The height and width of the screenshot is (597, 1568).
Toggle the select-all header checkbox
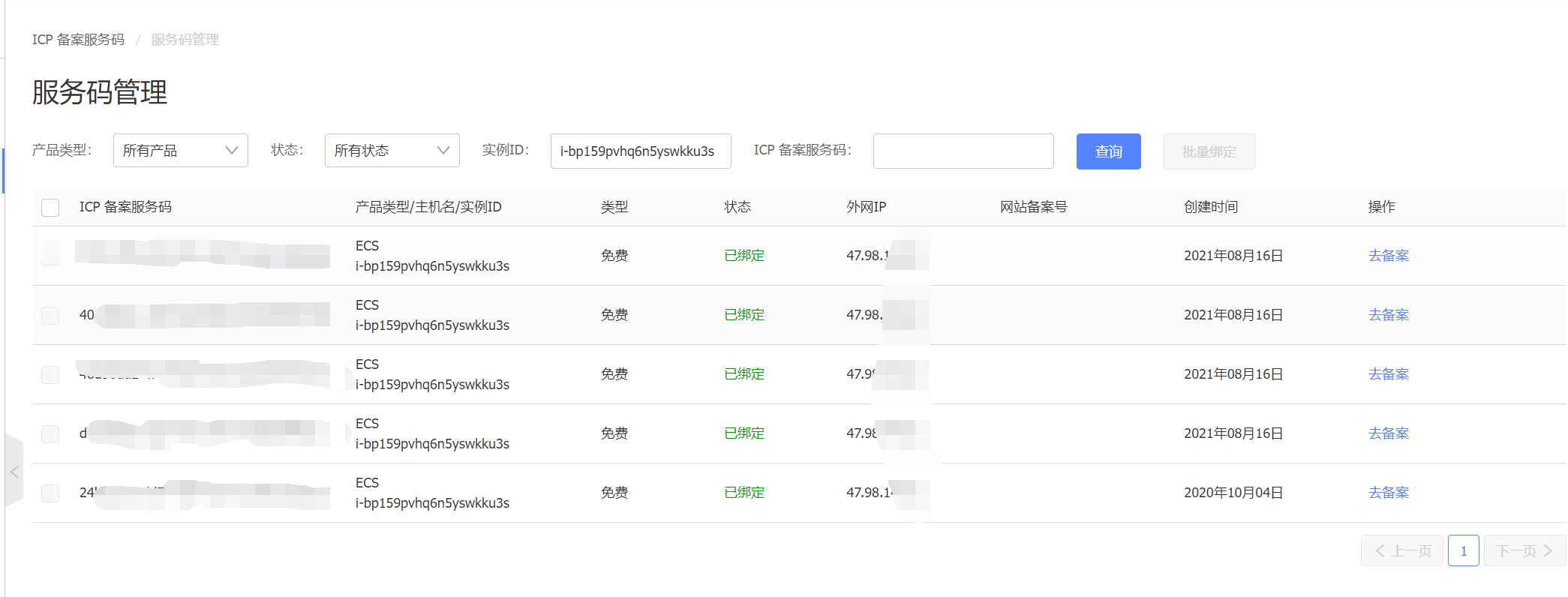[x=50, y=208]
